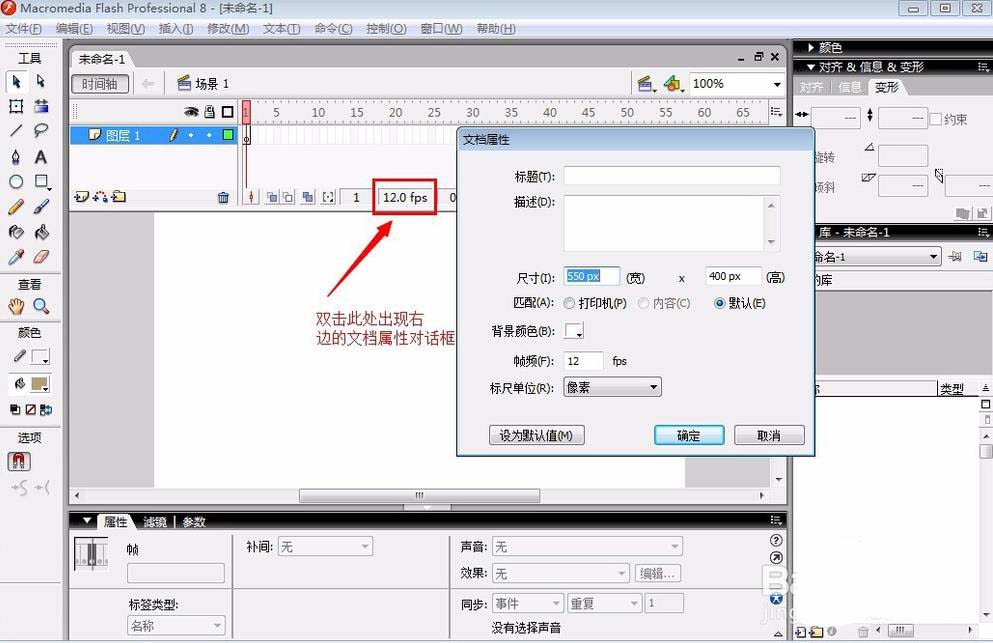
Task: Click the 取消 button
Action: [769, 435]
